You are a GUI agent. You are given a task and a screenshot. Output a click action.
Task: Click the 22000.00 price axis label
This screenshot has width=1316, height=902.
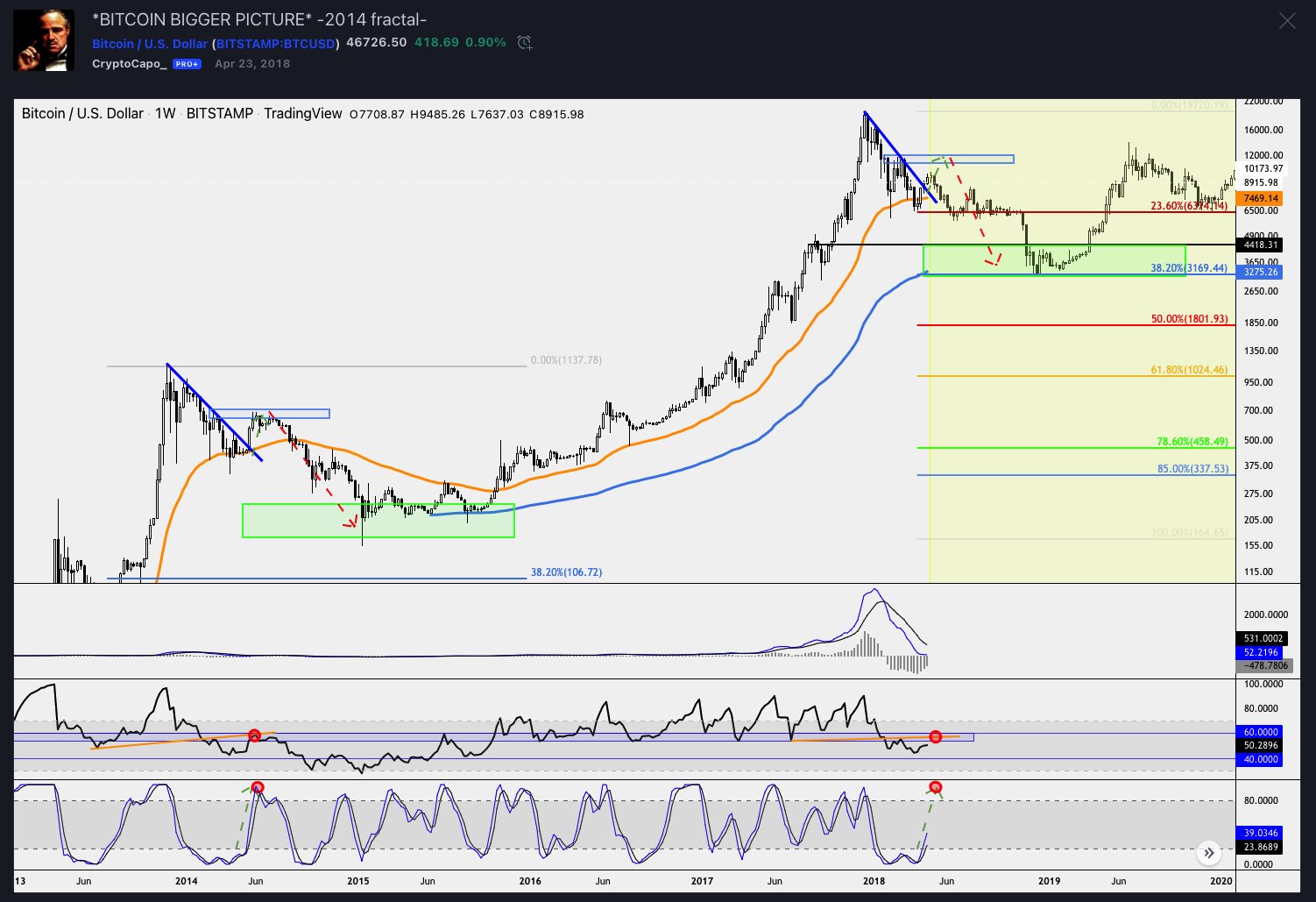tap(1263, 102)
